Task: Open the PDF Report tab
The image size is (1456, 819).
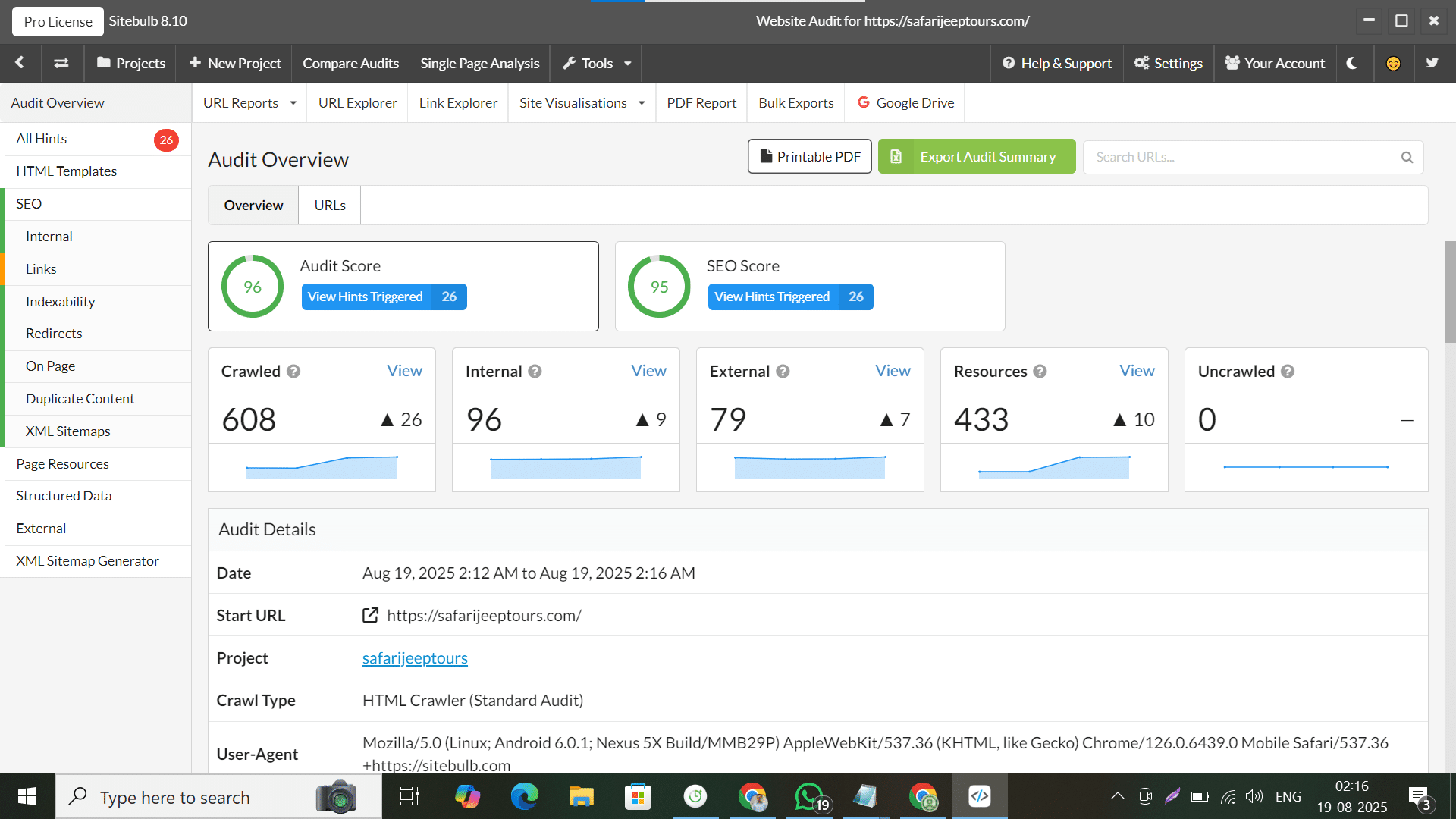Action: [701, 102]
